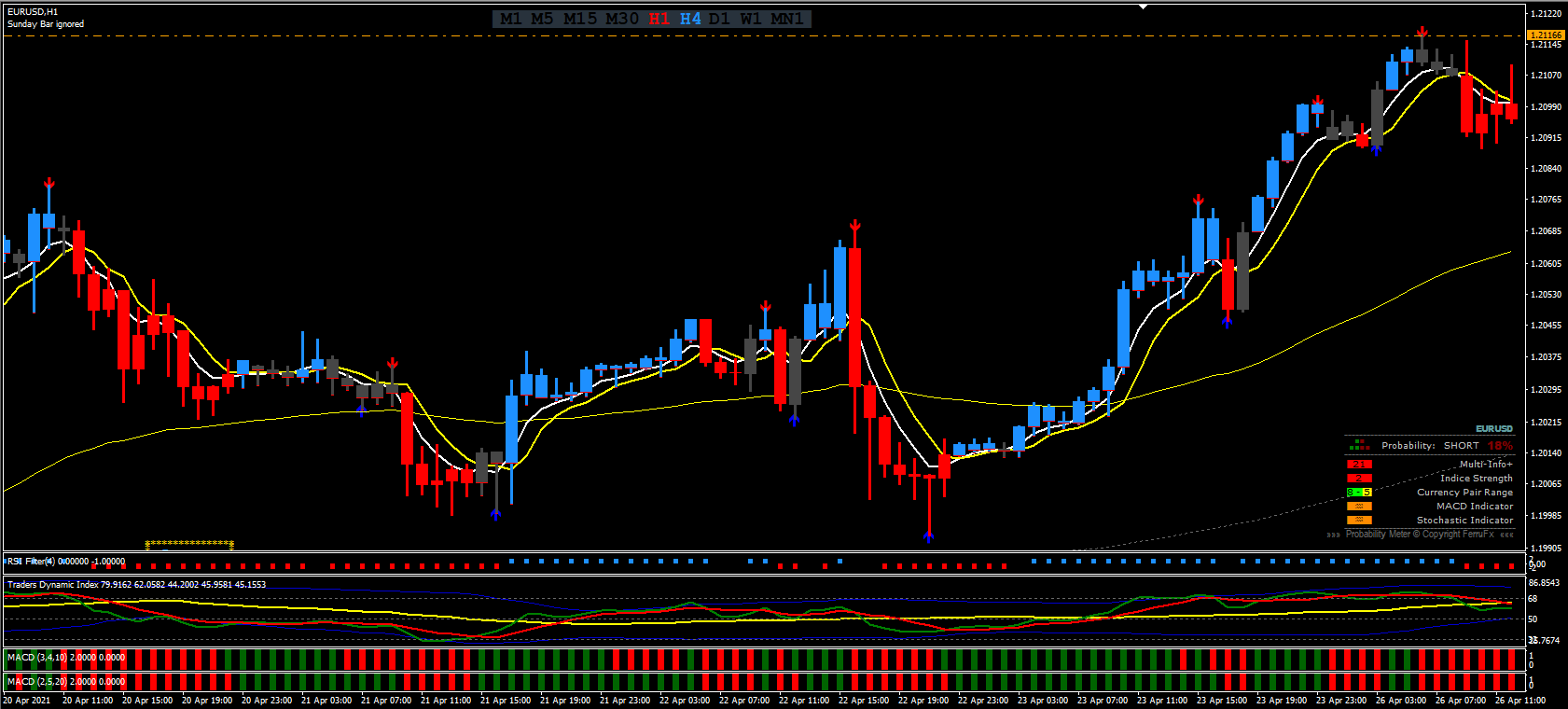Click the orange dotted marker near chart bottom-left
The image size is (1568, 709).
(x=189, y=544)
